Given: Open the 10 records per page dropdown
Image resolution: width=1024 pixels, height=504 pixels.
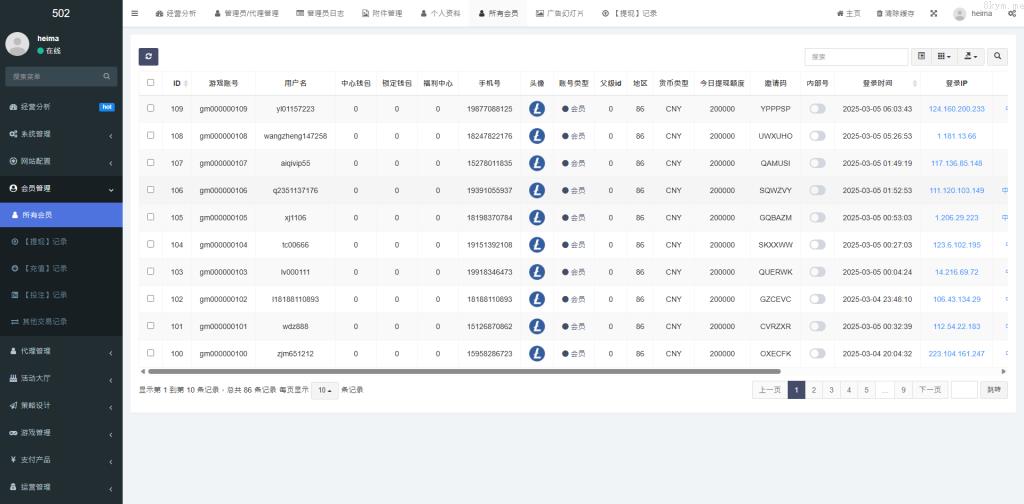Looking at the screenshot, I should pos(324,390).
